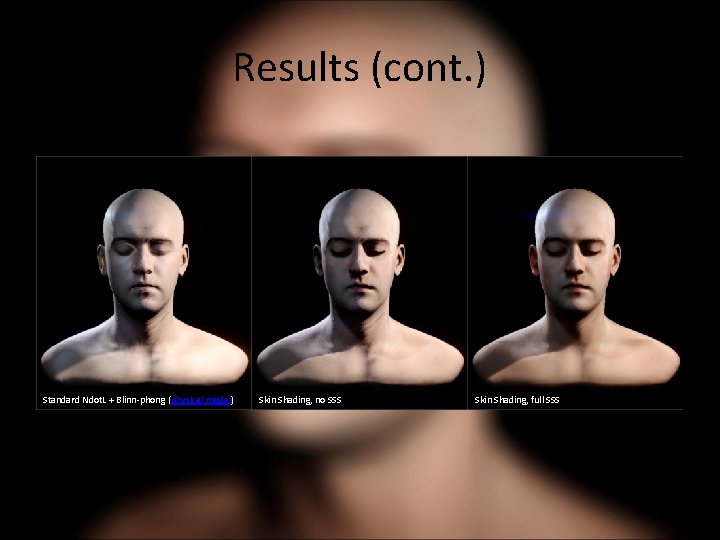Viewport: 720px width, 540px height.
Task: Click the 'Skin Shading, full SSS' caption
Action: pyautogui.click(x=517, y=400)
